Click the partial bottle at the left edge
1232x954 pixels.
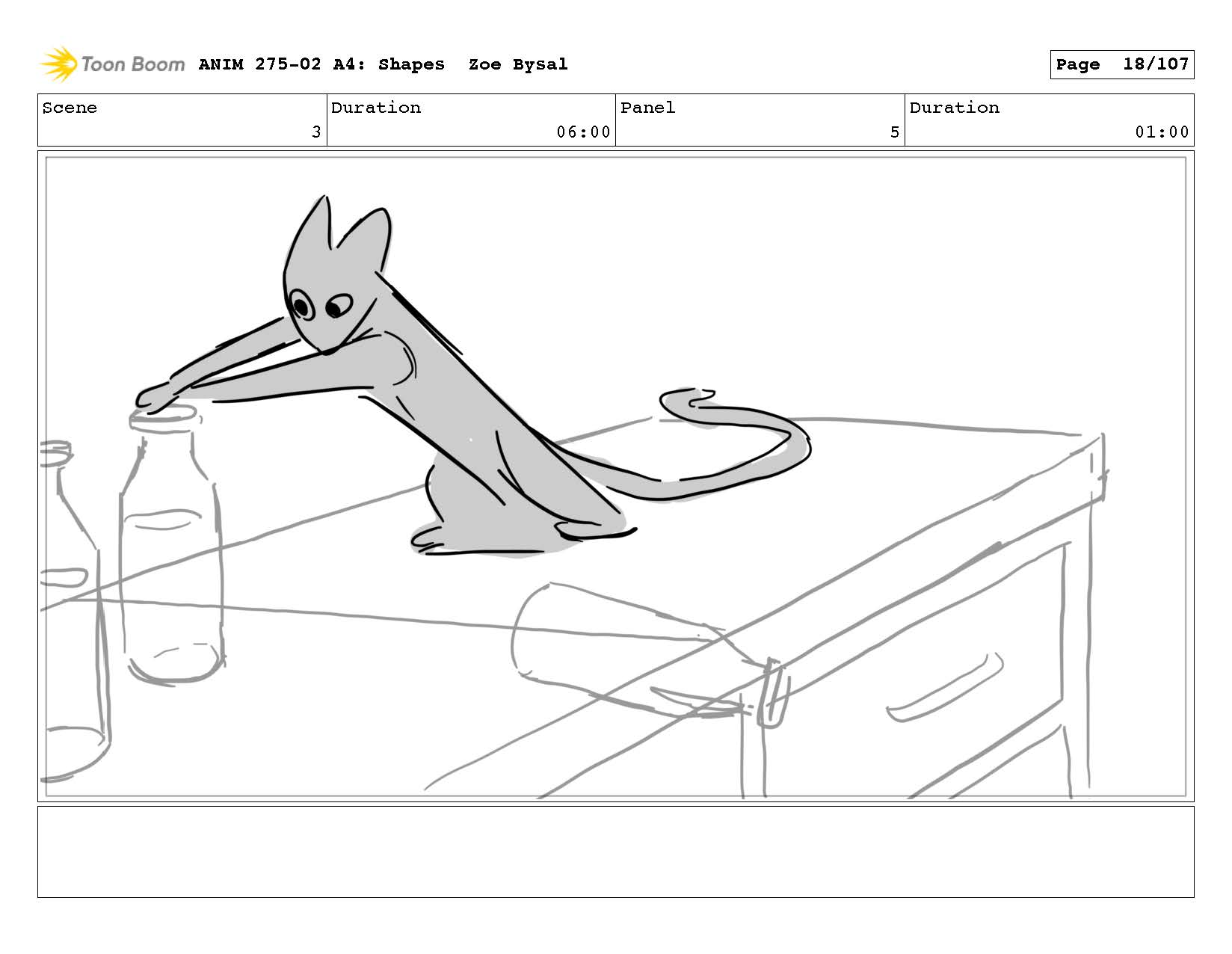coord(71,598)
